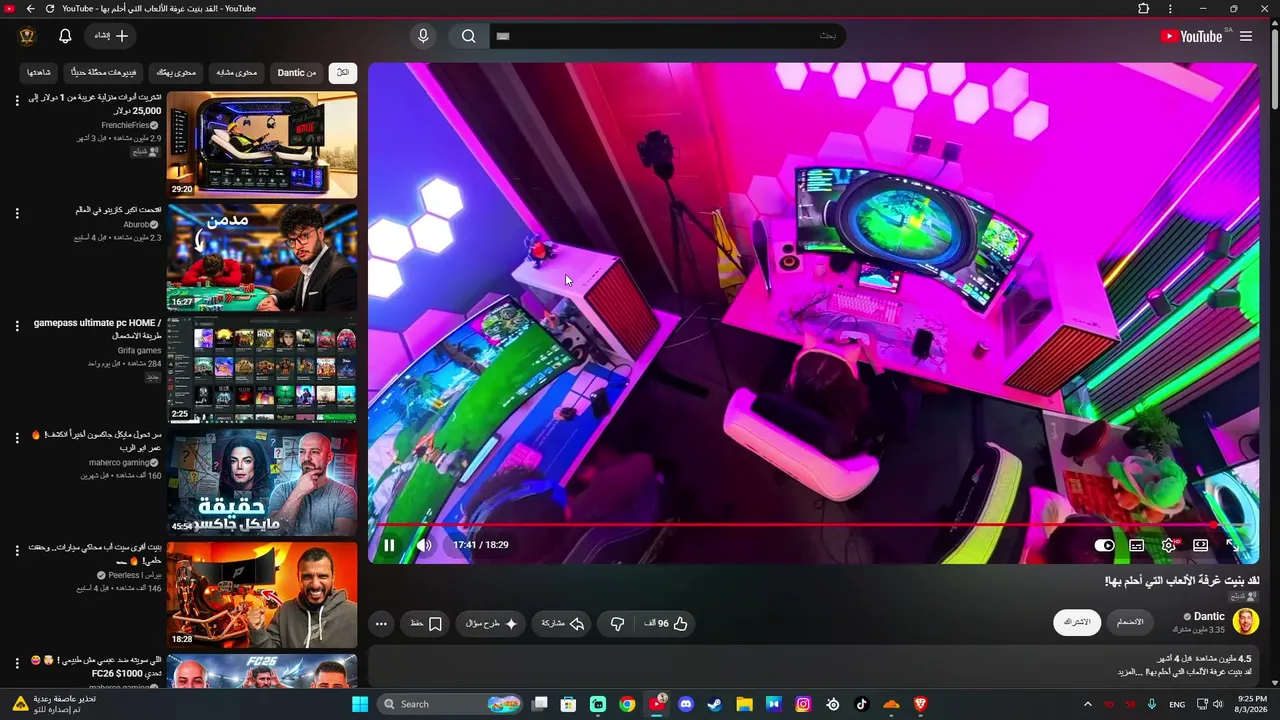Open the Aburob casino video thumbnail 16:27

coord(262,258)
